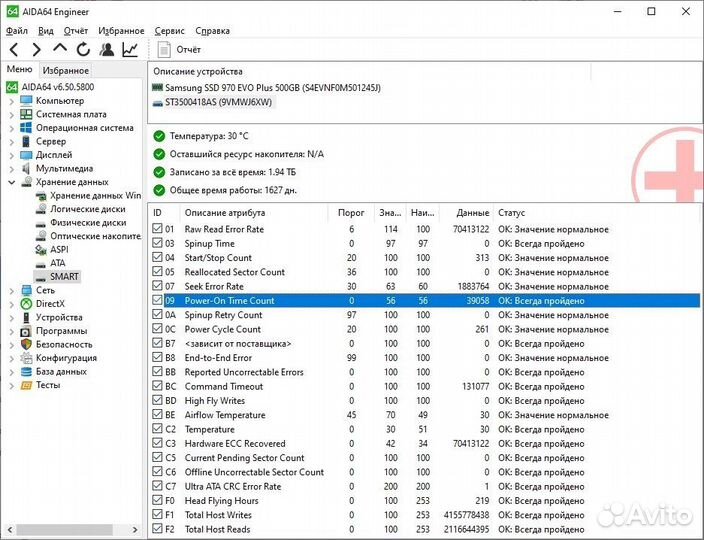
Task: Click the Отчёт toolbar button label
Action: point(188,49)
